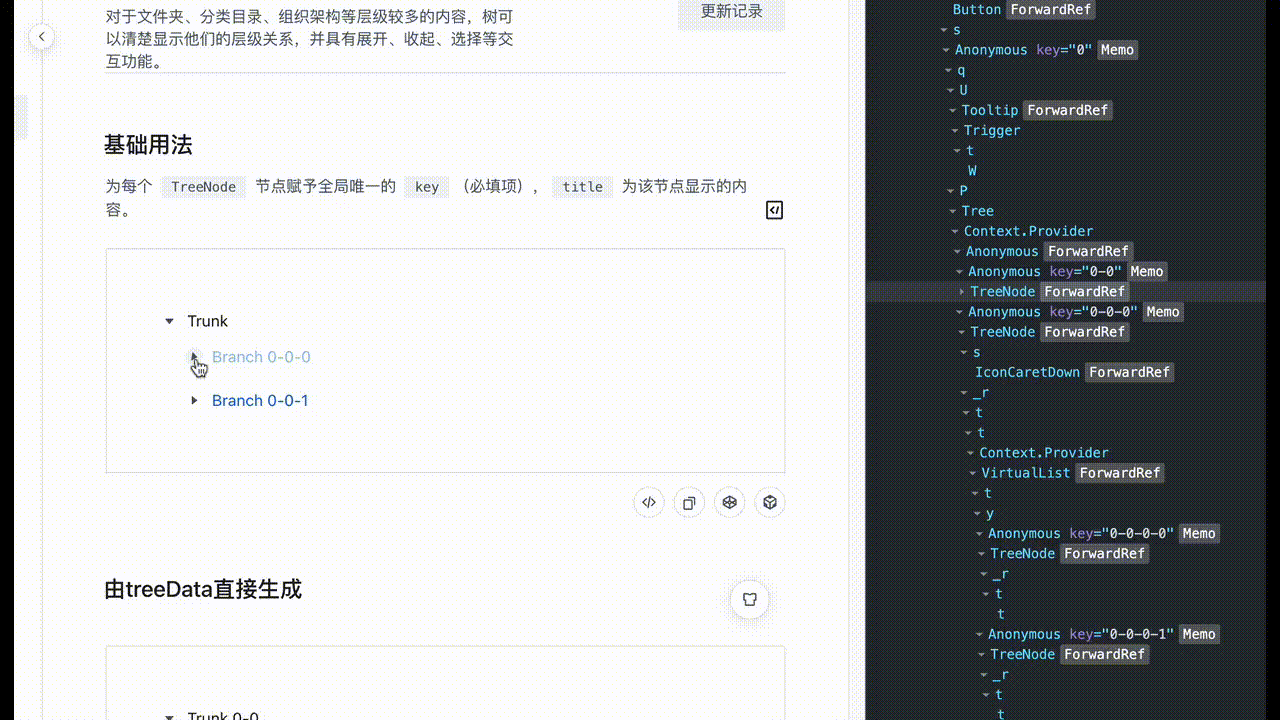The image size is (1280, 720).
Task: Open the demo in CodeSandbox
Action: pos(729,502)
